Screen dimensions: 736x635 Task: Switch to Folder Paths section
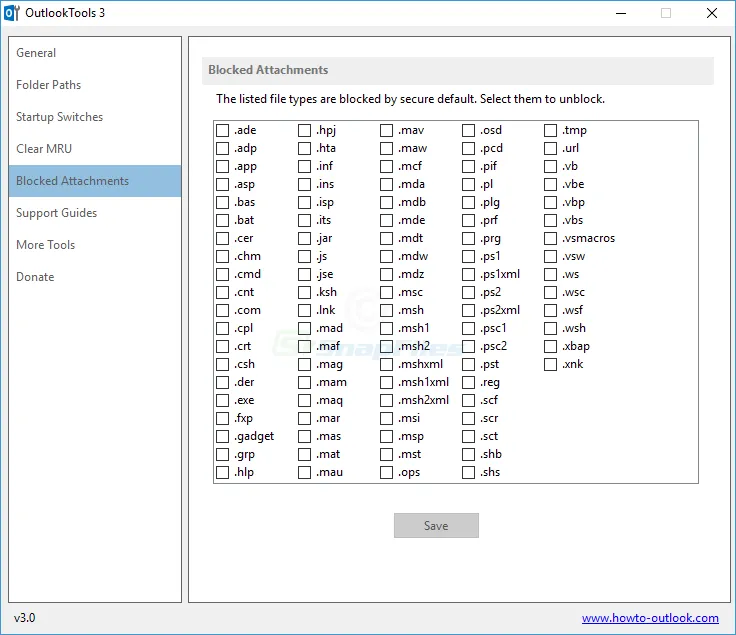[48, 85]
